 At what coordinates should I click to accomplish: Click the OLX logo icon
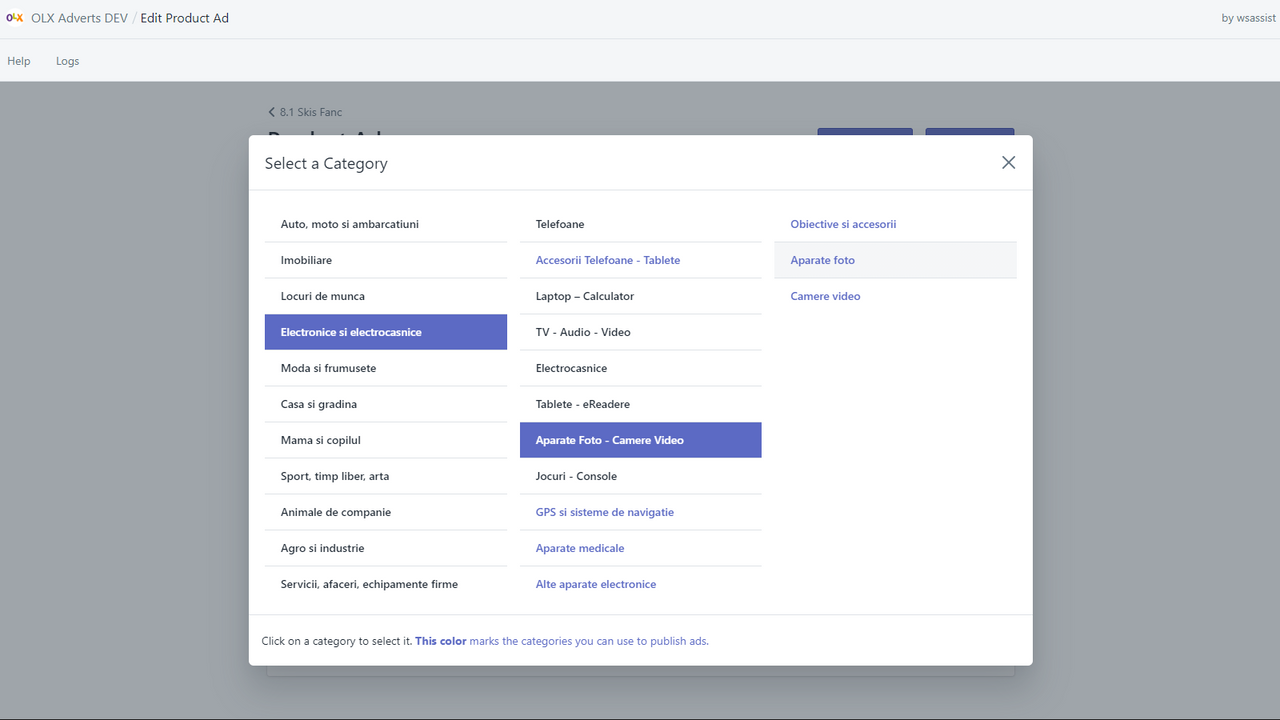(x=15, y=17)
